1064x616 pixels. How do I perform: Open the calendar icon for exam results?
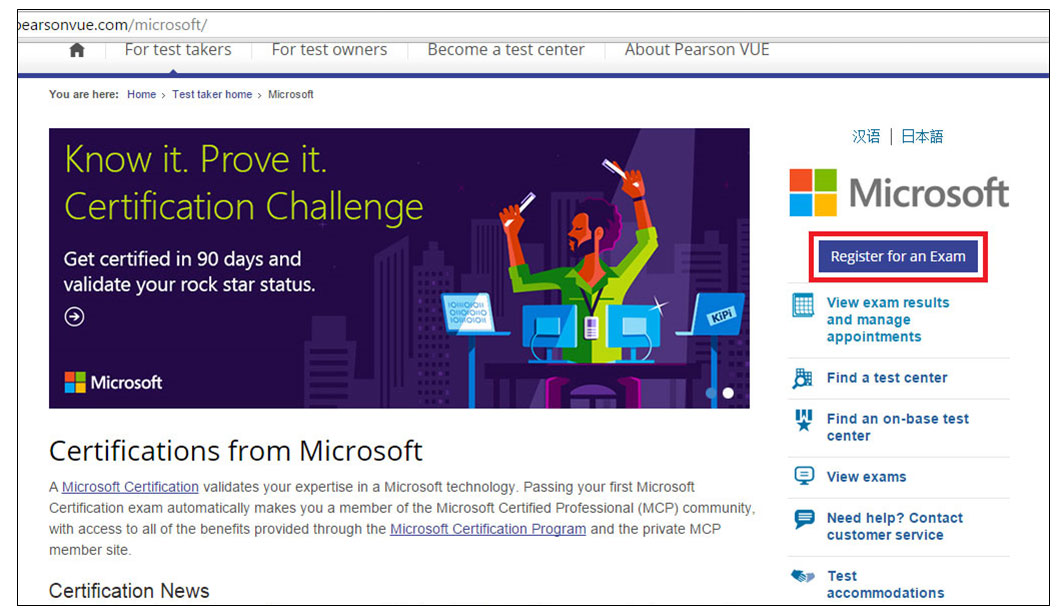tap(803, 305)
